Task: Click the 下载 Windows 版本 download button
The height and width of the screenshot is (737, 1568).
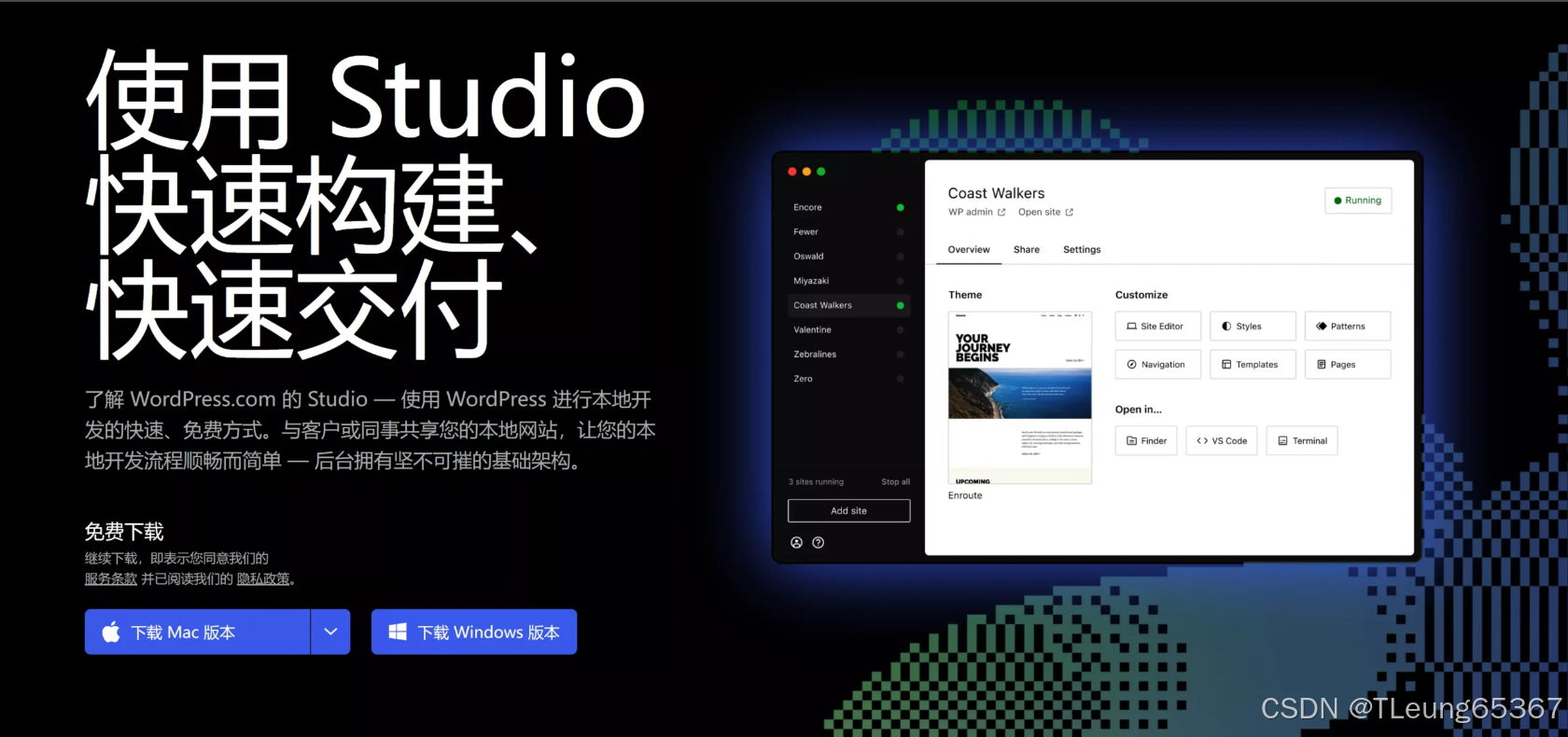Action: (474, 632)
